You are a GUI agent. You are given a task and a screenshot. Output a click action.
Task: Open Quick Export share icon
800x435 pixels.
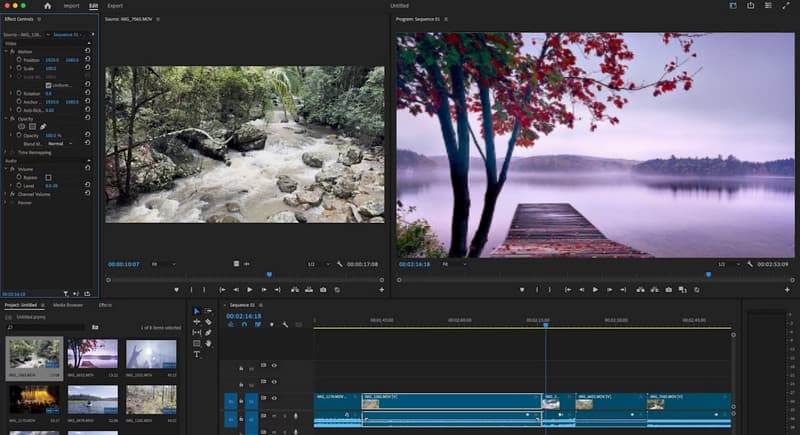click(751, 6)
